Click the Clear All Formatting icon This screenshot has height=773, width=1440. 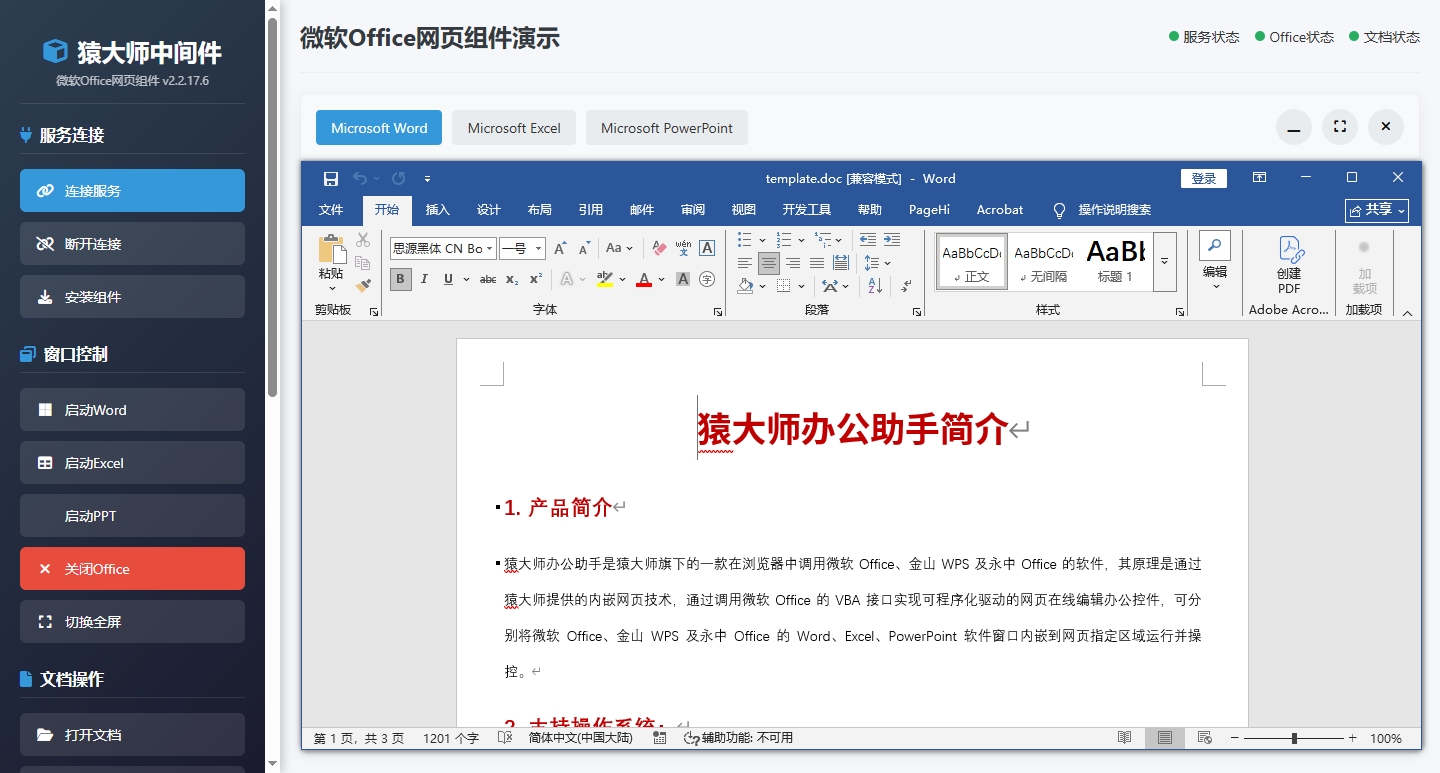point(658,247)
